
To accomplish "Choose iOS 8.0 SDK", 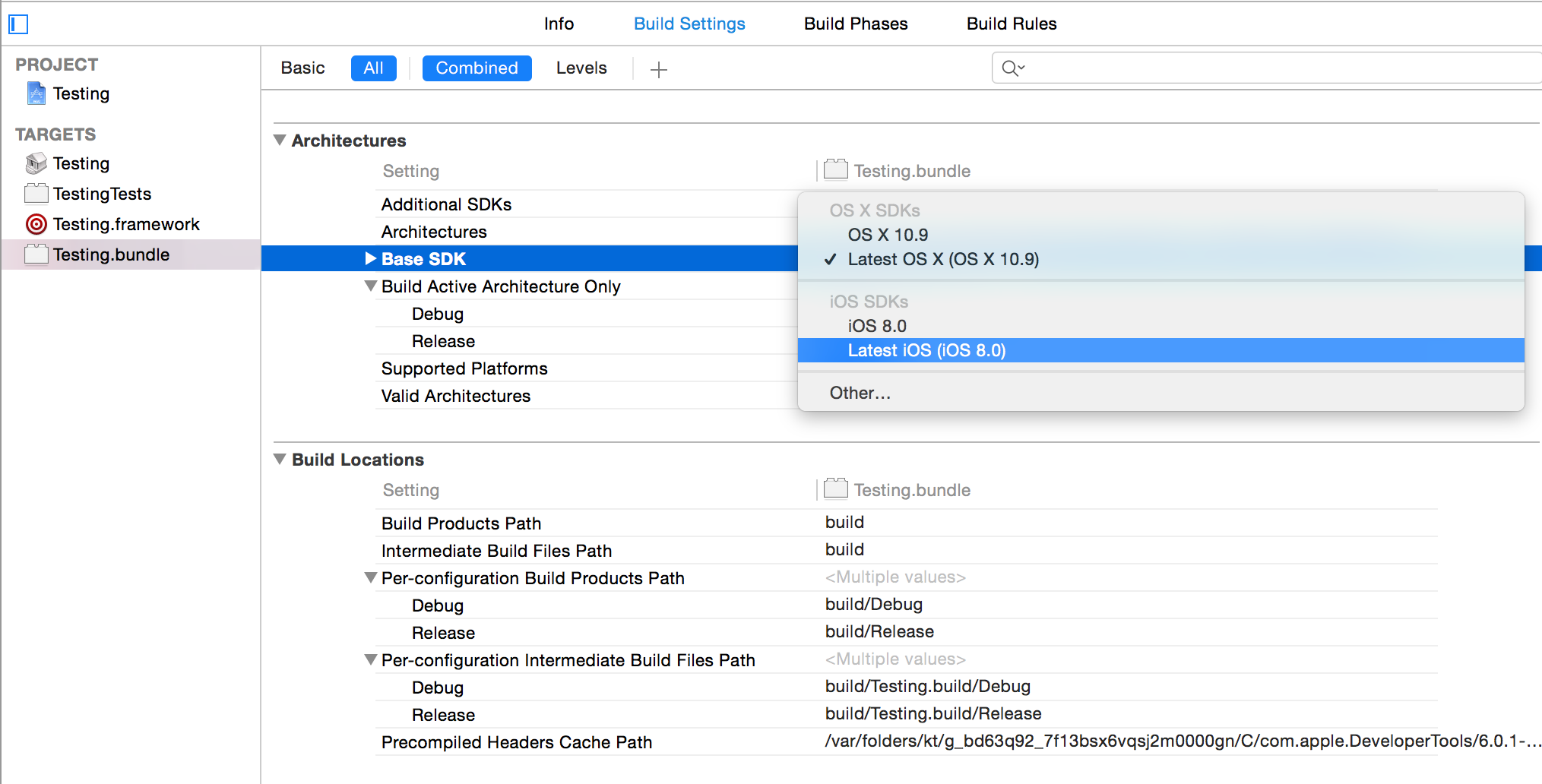I will [x=1161, y=326].
